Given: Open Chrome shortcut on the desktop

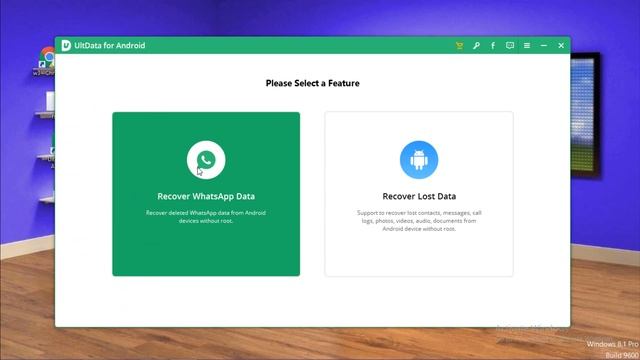Looking at the screenshot, I should tap(47, 61).
